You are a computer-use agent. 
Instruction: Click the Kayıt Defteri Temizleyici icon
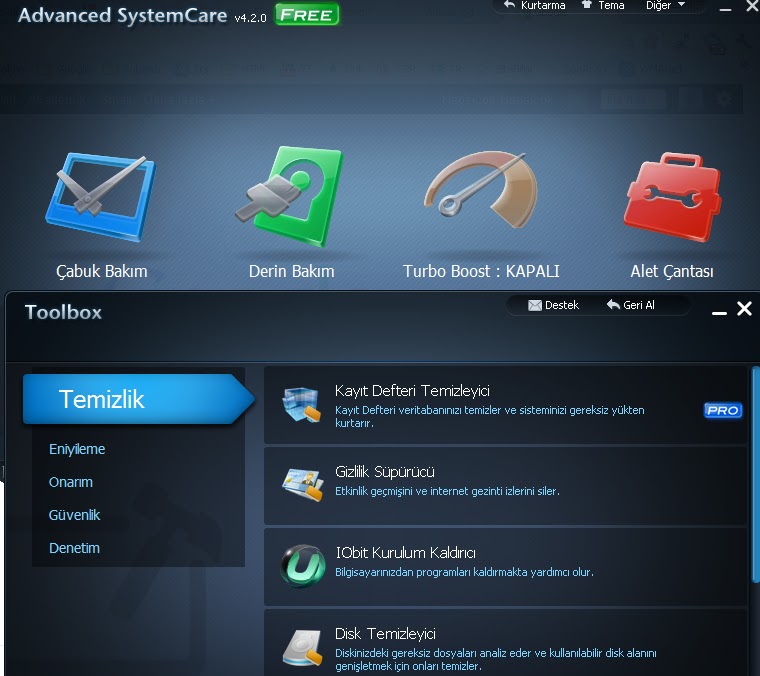[x=302, y=405]
